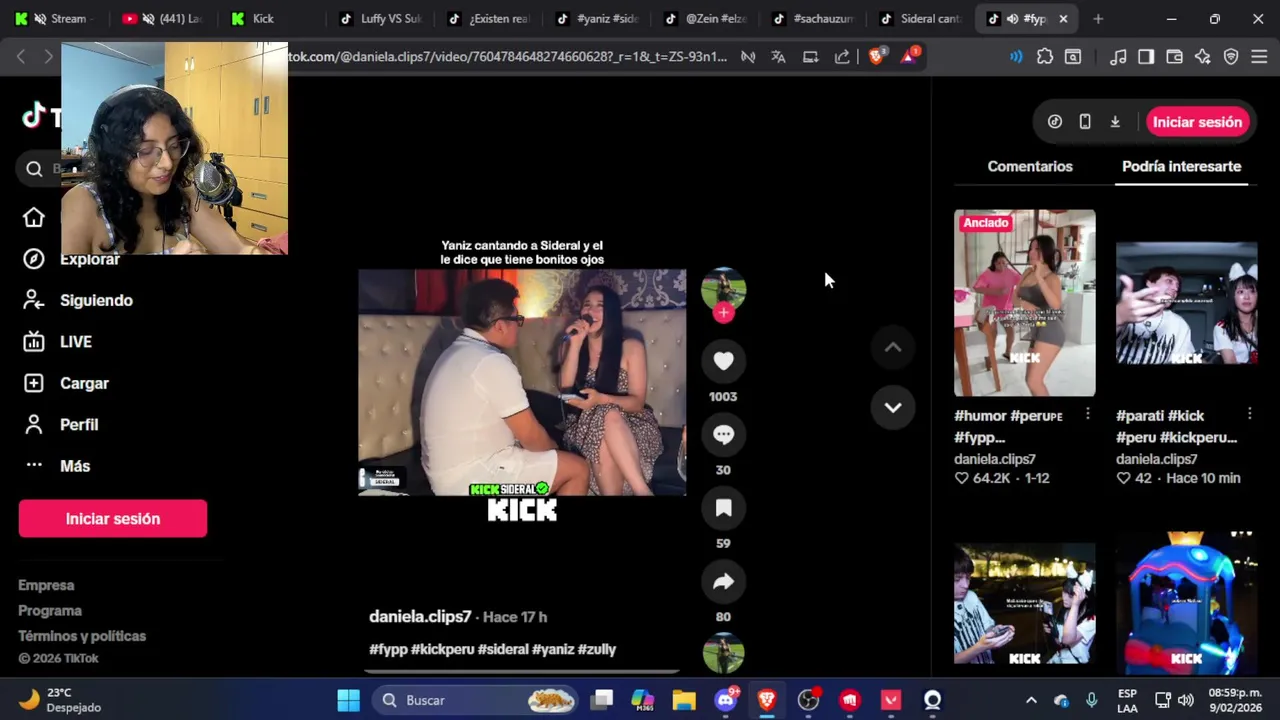1280x720 pixels.
Task: Show hidden system tray icons
Action: [1031, 700]
